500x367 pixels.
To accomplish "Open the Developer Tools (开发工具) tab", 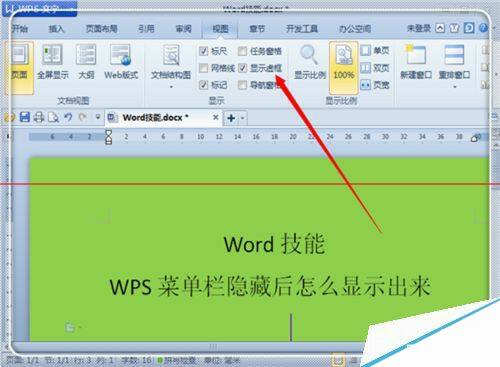I will 302,29.
